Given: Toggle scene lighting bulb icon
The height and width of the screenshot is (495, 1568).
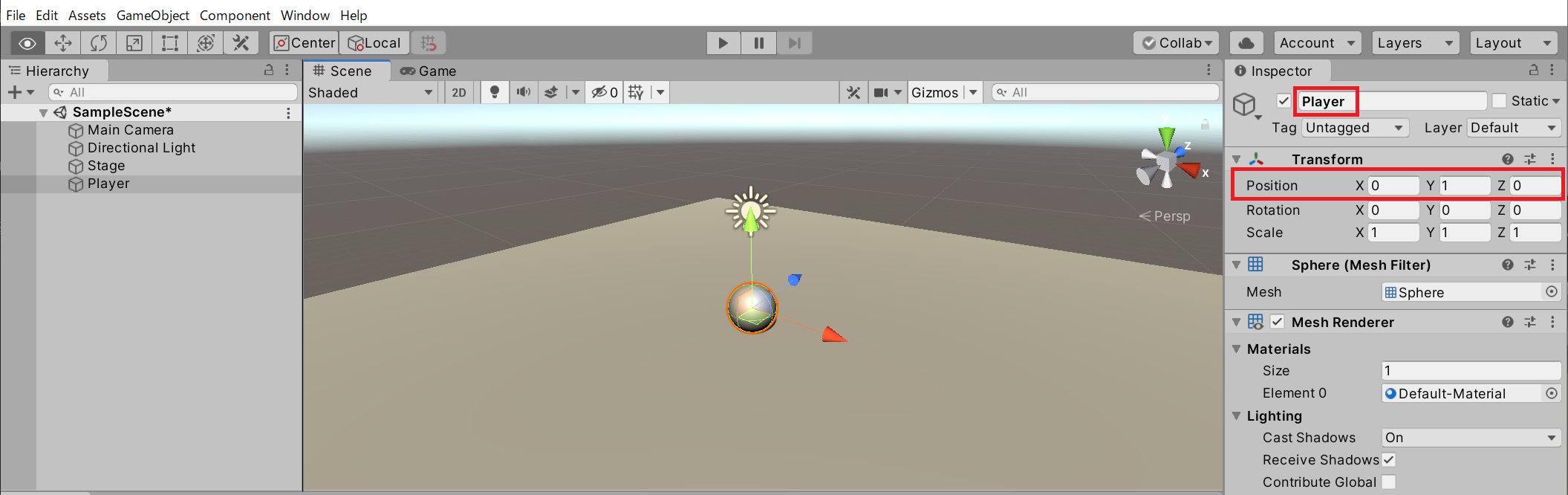Looking at the screenshot, I should coord(494,92).
